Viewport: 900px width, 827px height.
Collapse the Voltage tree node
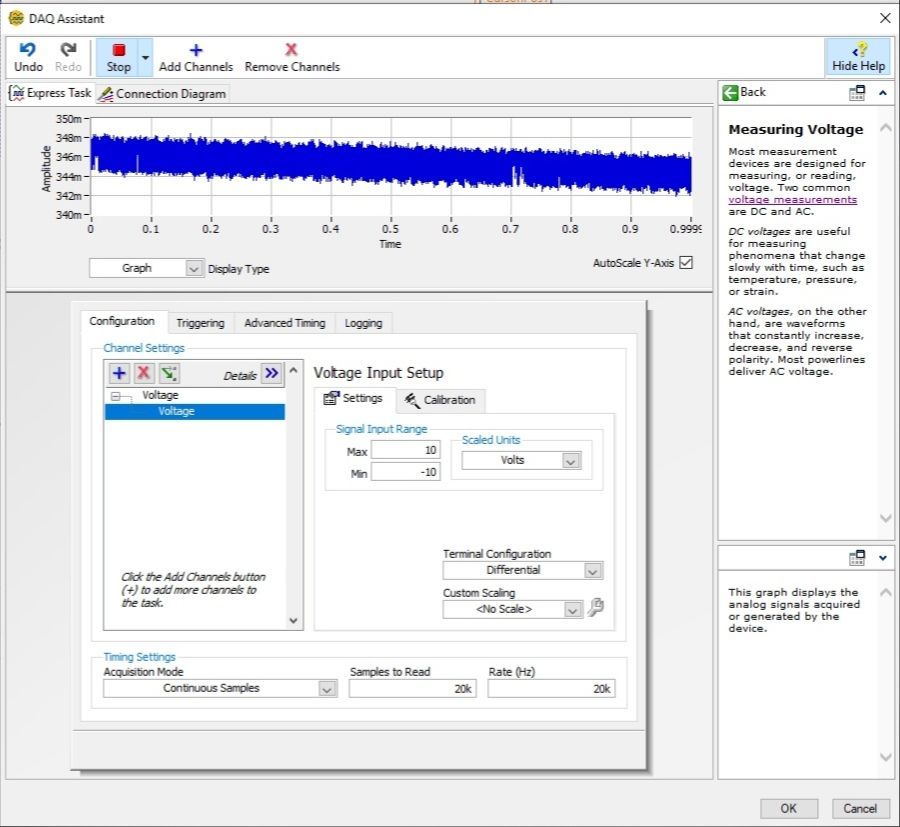116,396
